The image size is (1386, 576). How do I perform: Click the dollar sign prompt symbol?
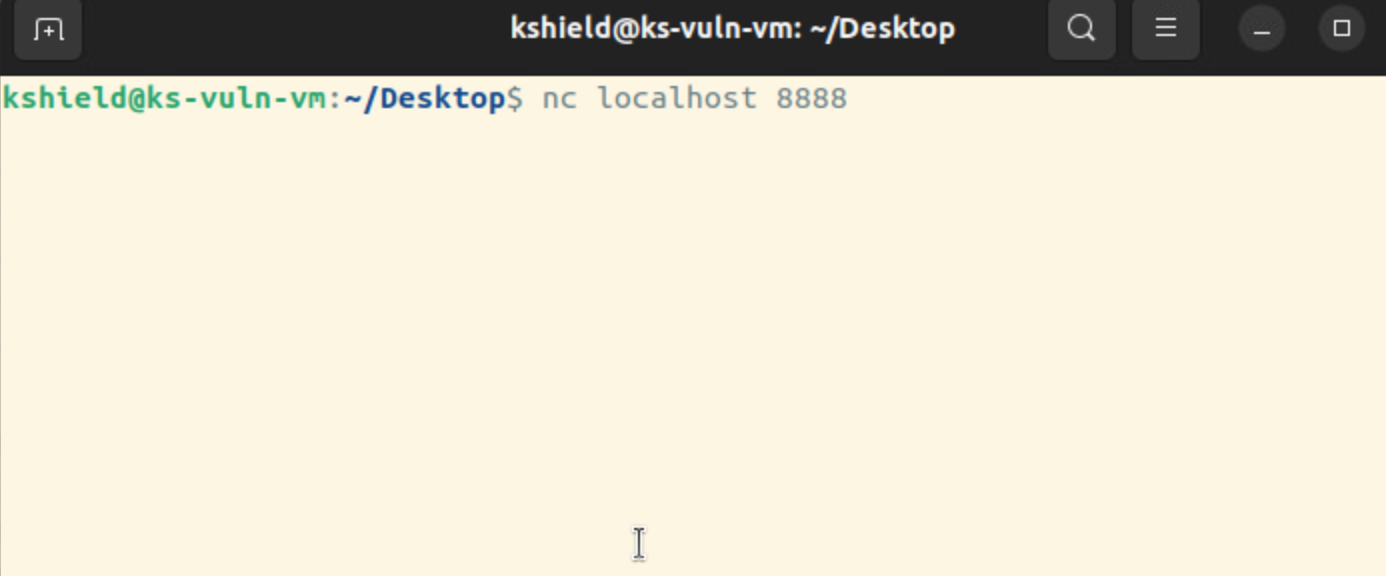tap(514, 99)
